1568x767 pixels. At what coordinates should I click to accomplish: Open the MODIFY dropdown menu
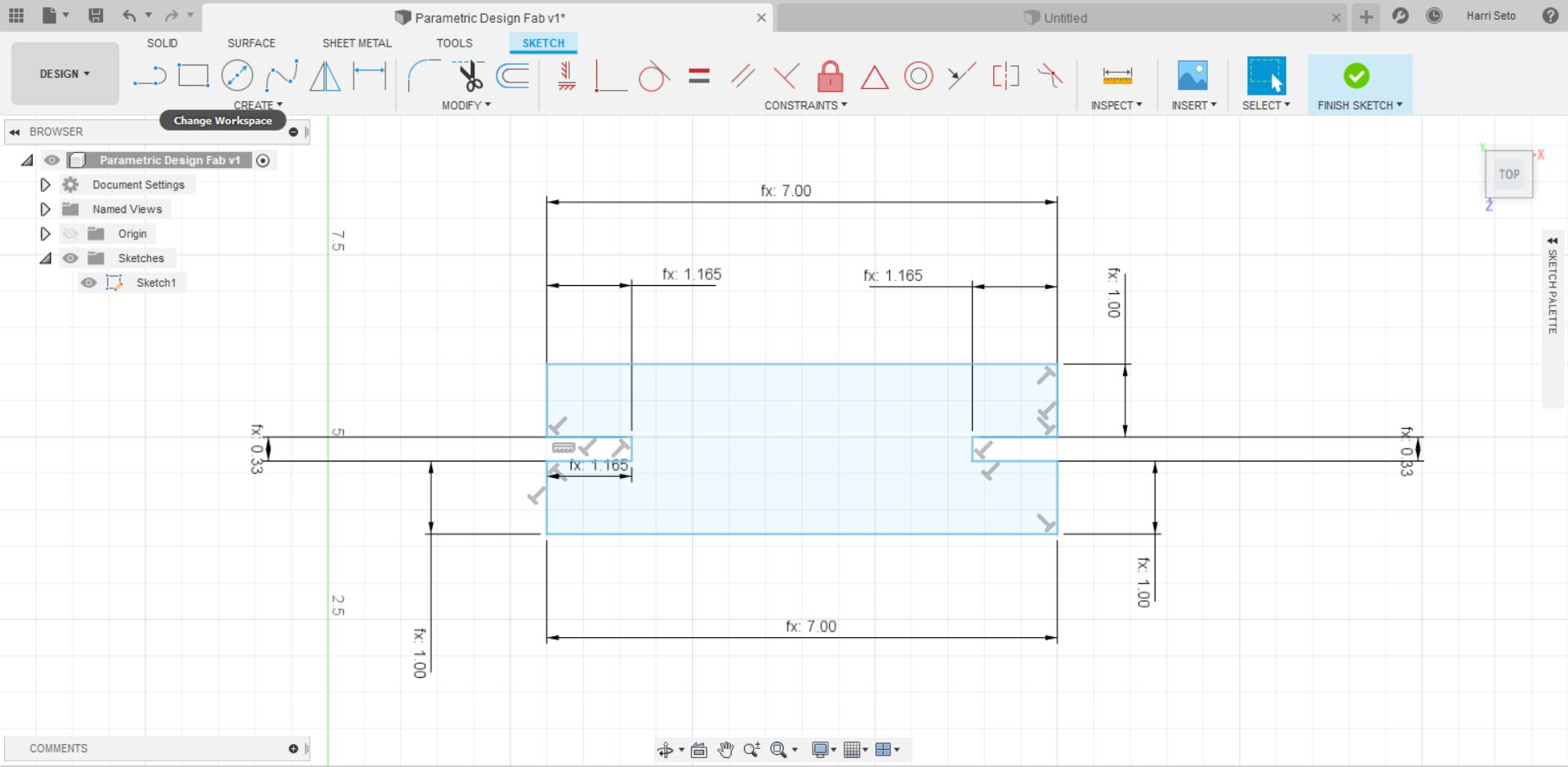pyautogui.click(x=466, y=105)
